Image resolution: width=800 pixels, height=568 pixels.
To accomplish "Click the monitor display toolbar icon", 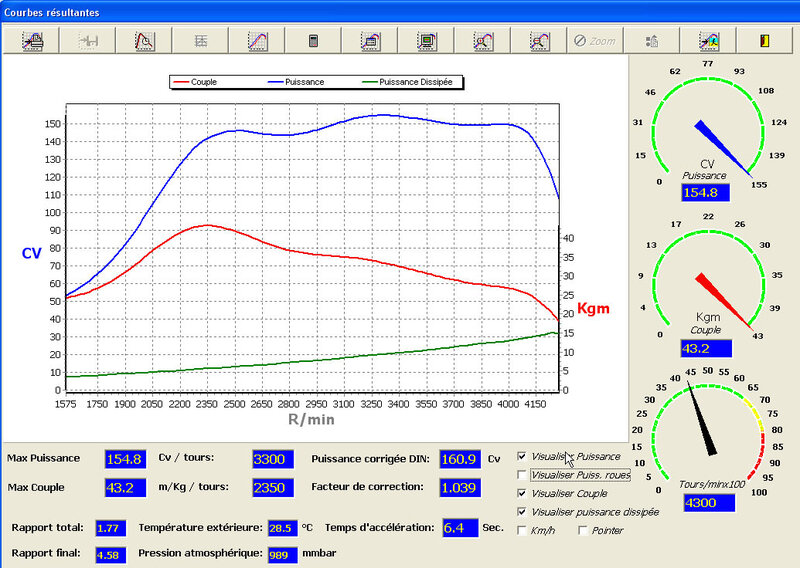I will click(x=426, y=41).
